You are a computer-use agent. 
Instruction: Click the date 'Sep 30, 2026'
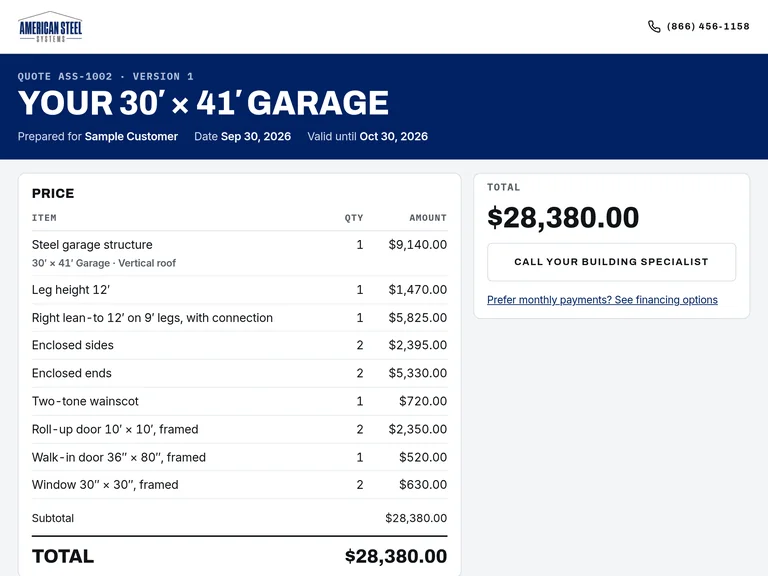tap(256, 137)
